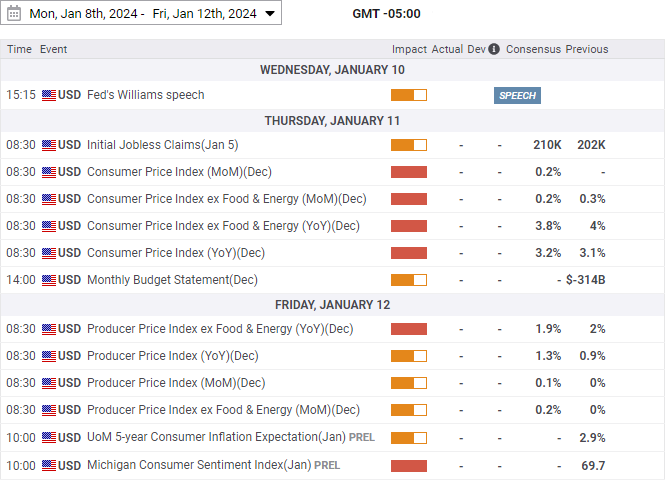Click the 14:00 time on Budget Statement row

[x=21, y=280]
